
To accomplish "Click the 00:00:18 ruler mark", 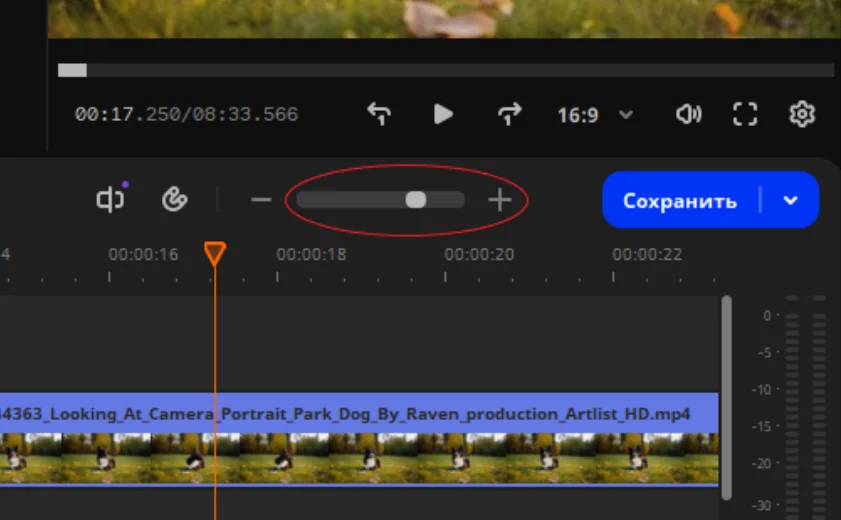I will tap(311, 254).
